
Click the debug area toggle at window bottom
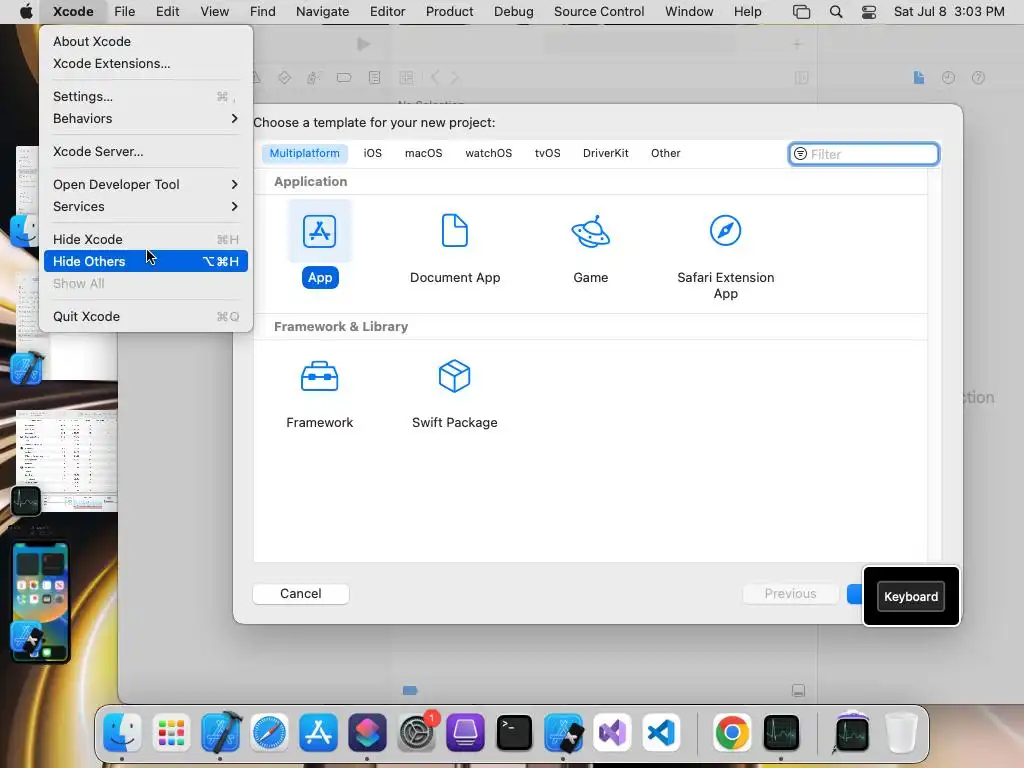click(x=798, y=690)
